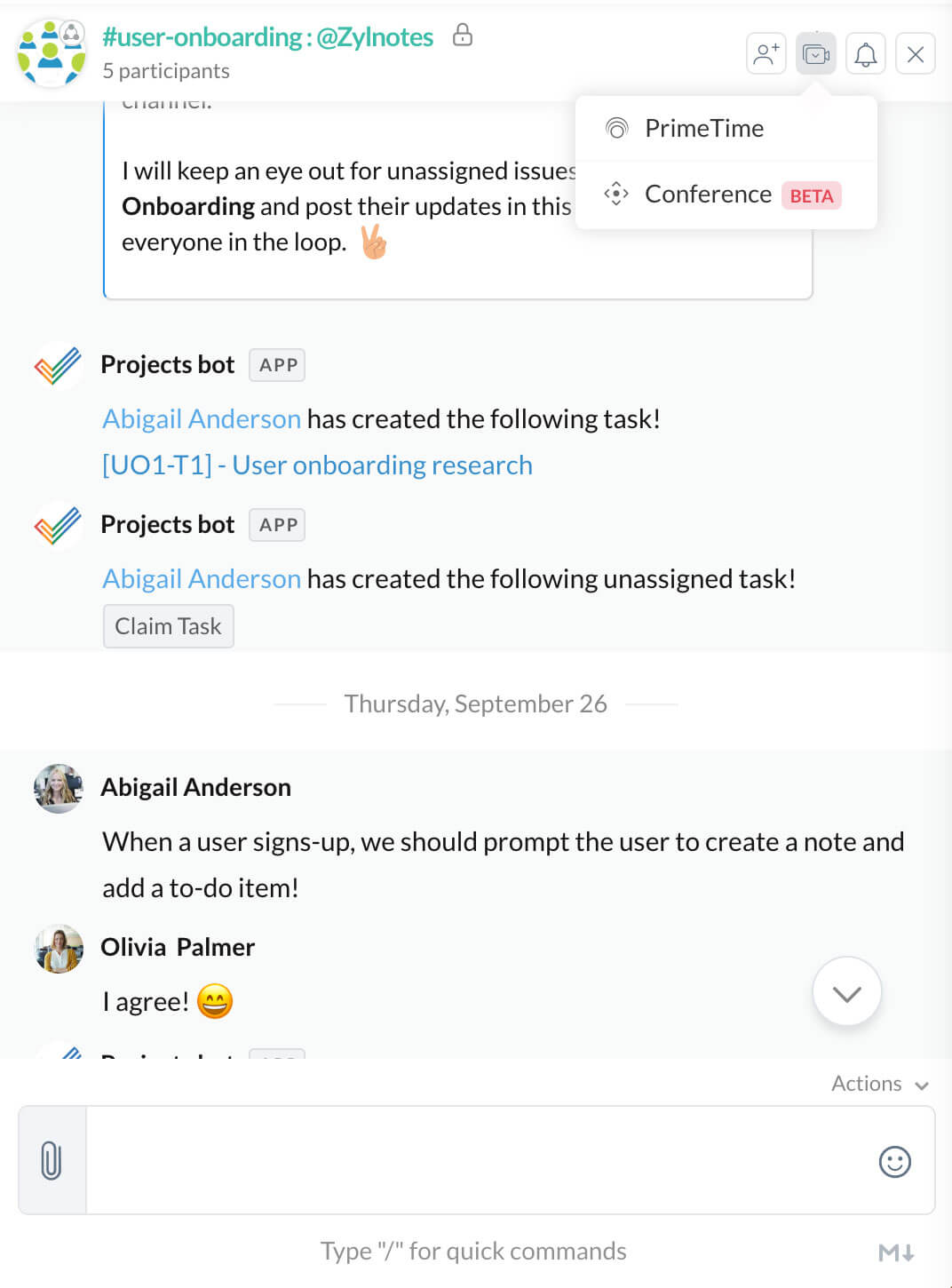Click the channel group avatar icon
Viewport: 952px width, 1288px height.
tap(52, 52)
